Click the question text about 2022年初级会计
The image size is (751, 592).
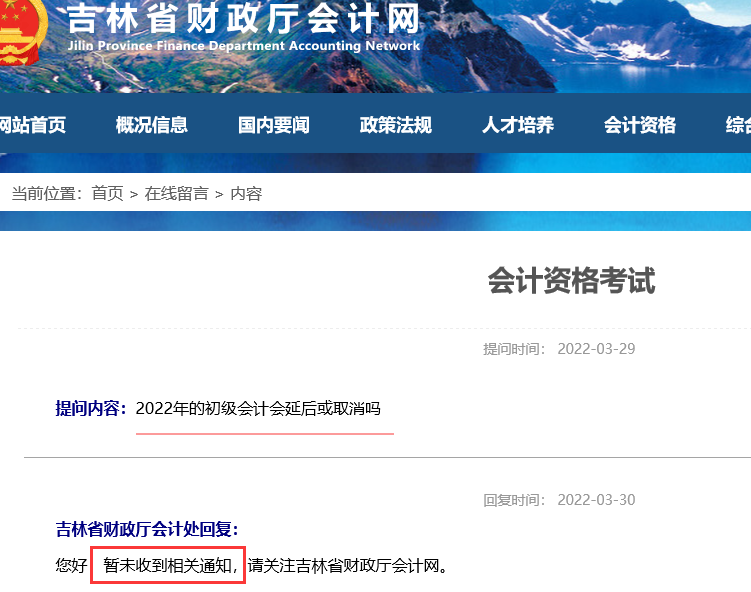(258, 408)
